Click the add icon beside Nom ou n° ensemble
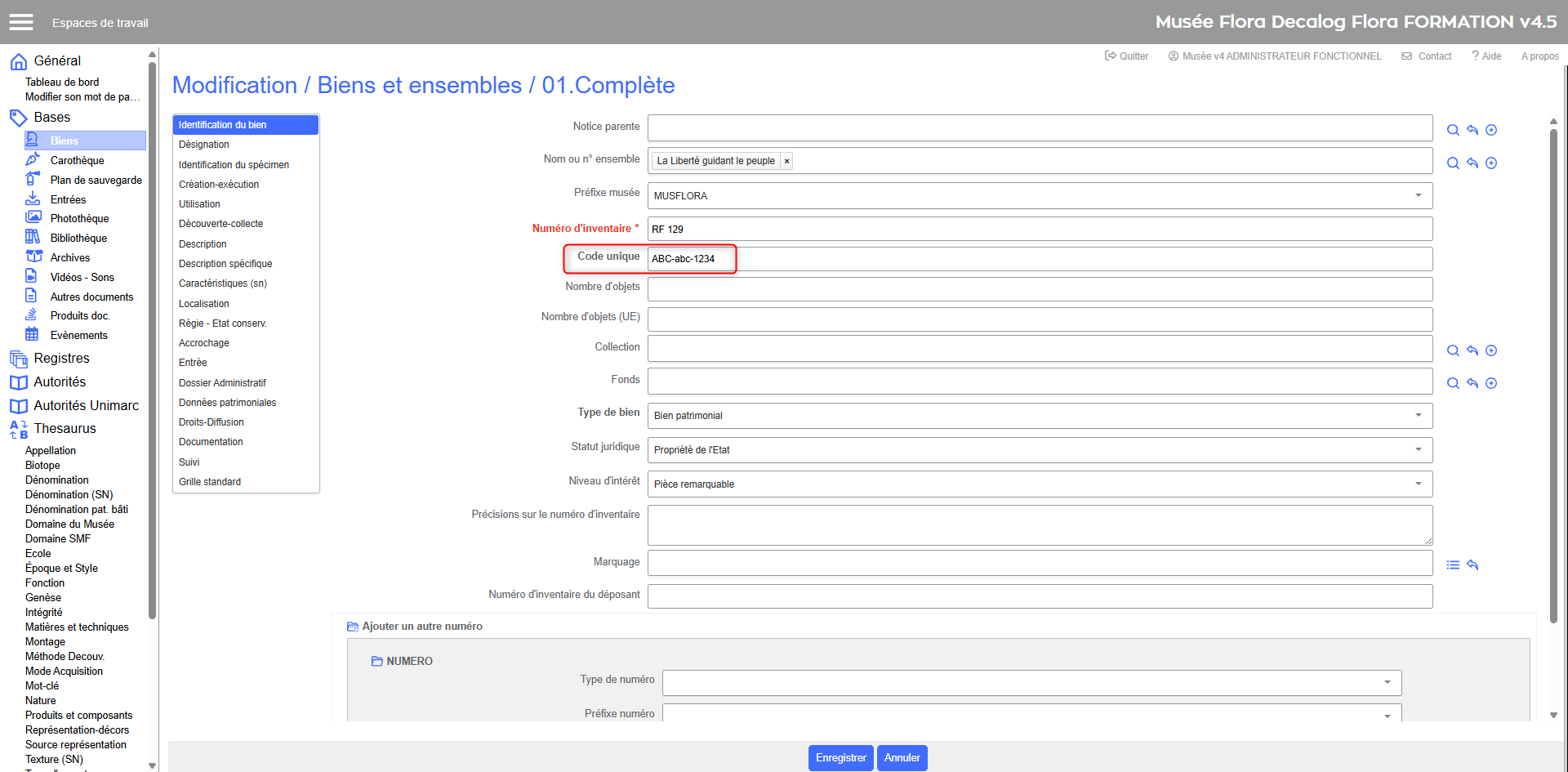Image resolution: width=1568 pixels, height=772 pixels. (1491, 163)
